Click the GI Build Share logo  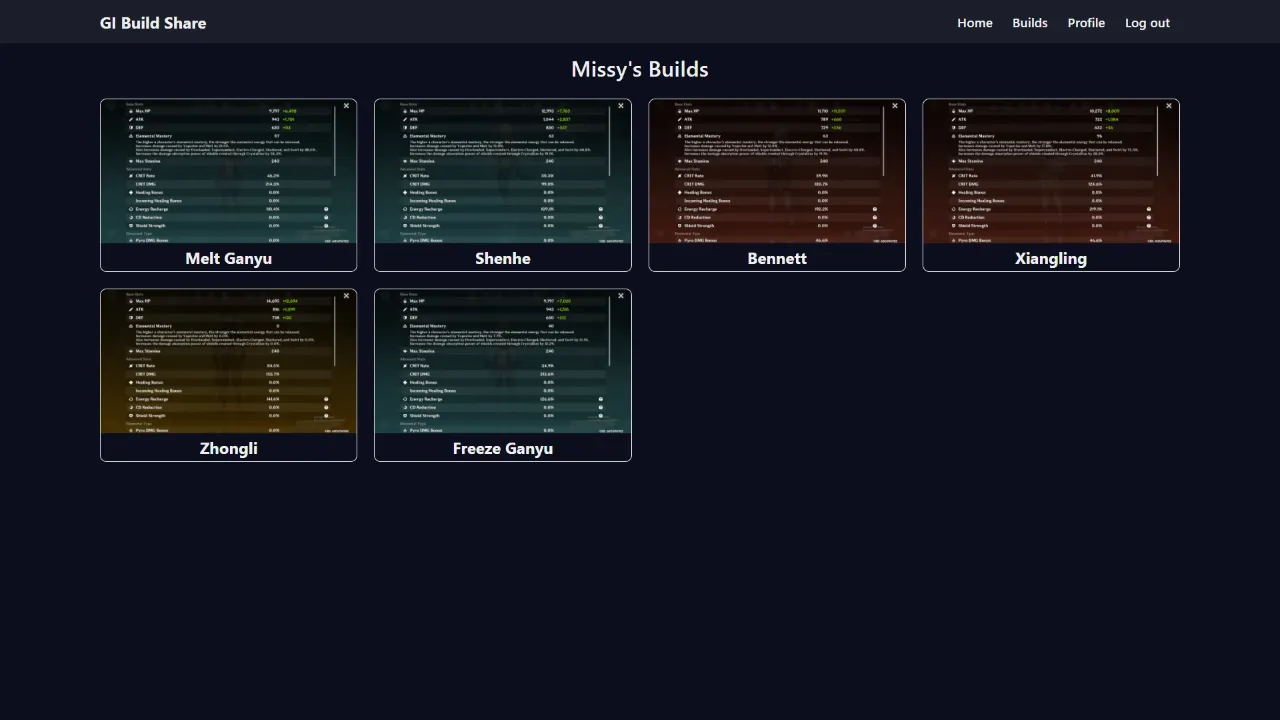(153, 23)
